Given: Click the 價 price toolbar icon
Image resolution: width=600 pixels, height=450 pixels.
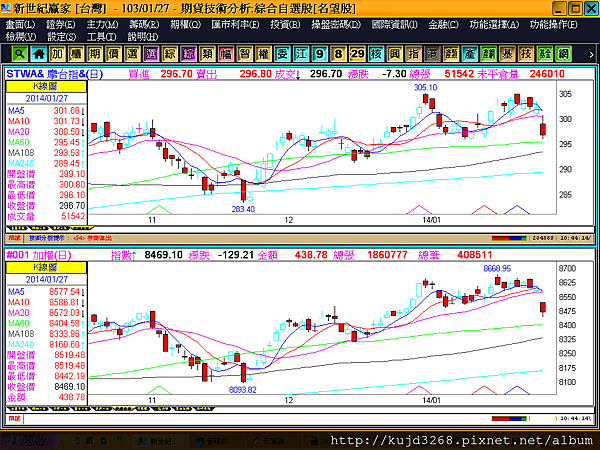Looking at the screenshot, I should 113,54.
